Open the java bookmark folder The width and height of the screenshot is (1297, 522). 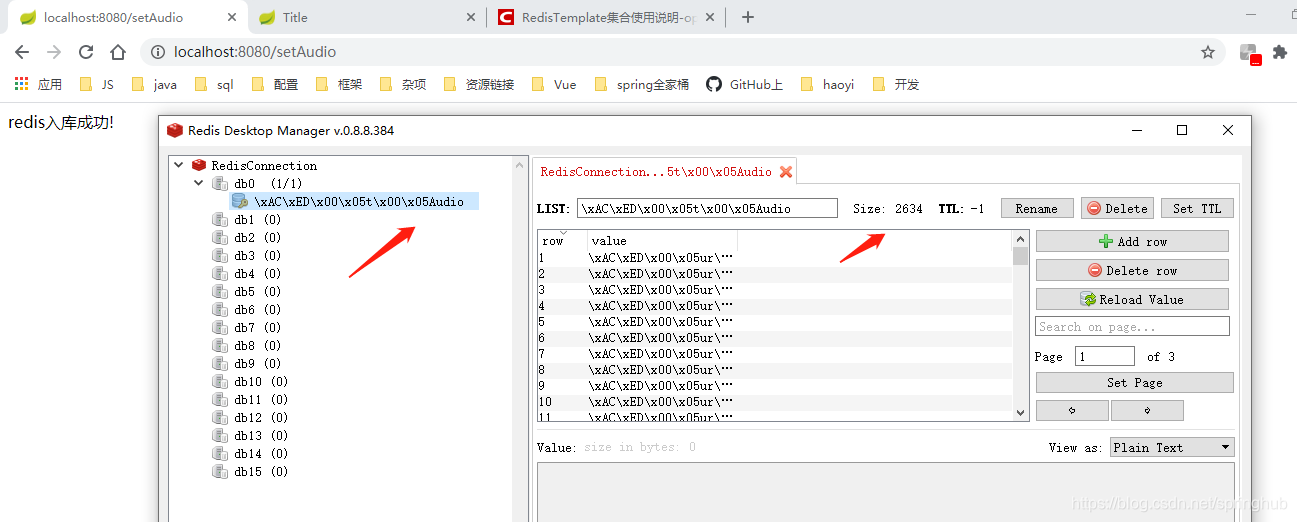154,85
